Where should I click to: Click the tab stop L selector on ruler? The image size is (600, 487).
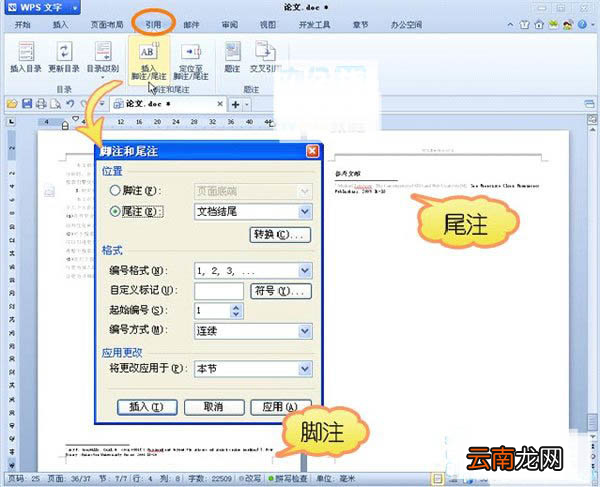coord(11,122)
